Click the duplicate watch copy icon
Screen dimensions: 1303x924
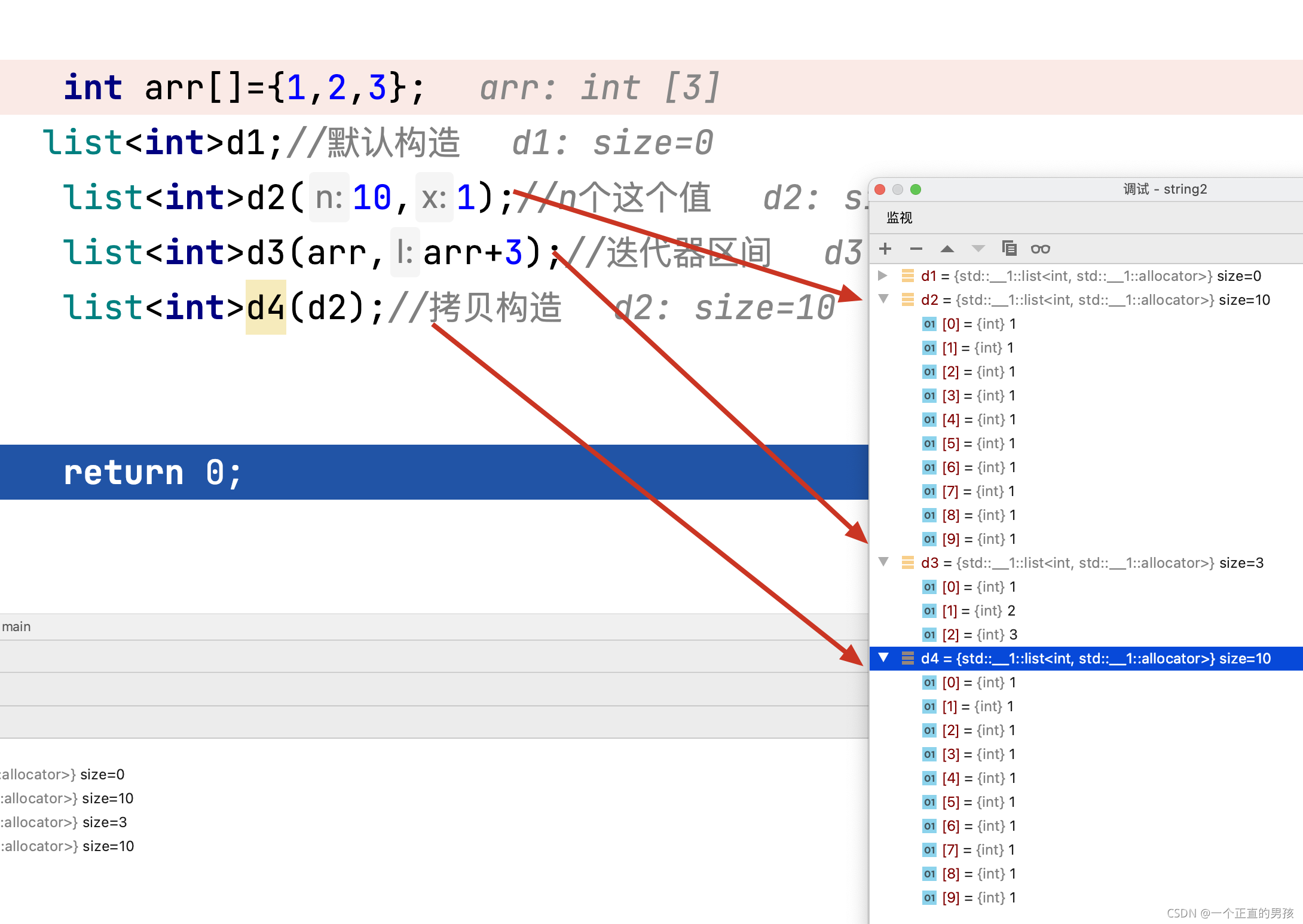1009,248
